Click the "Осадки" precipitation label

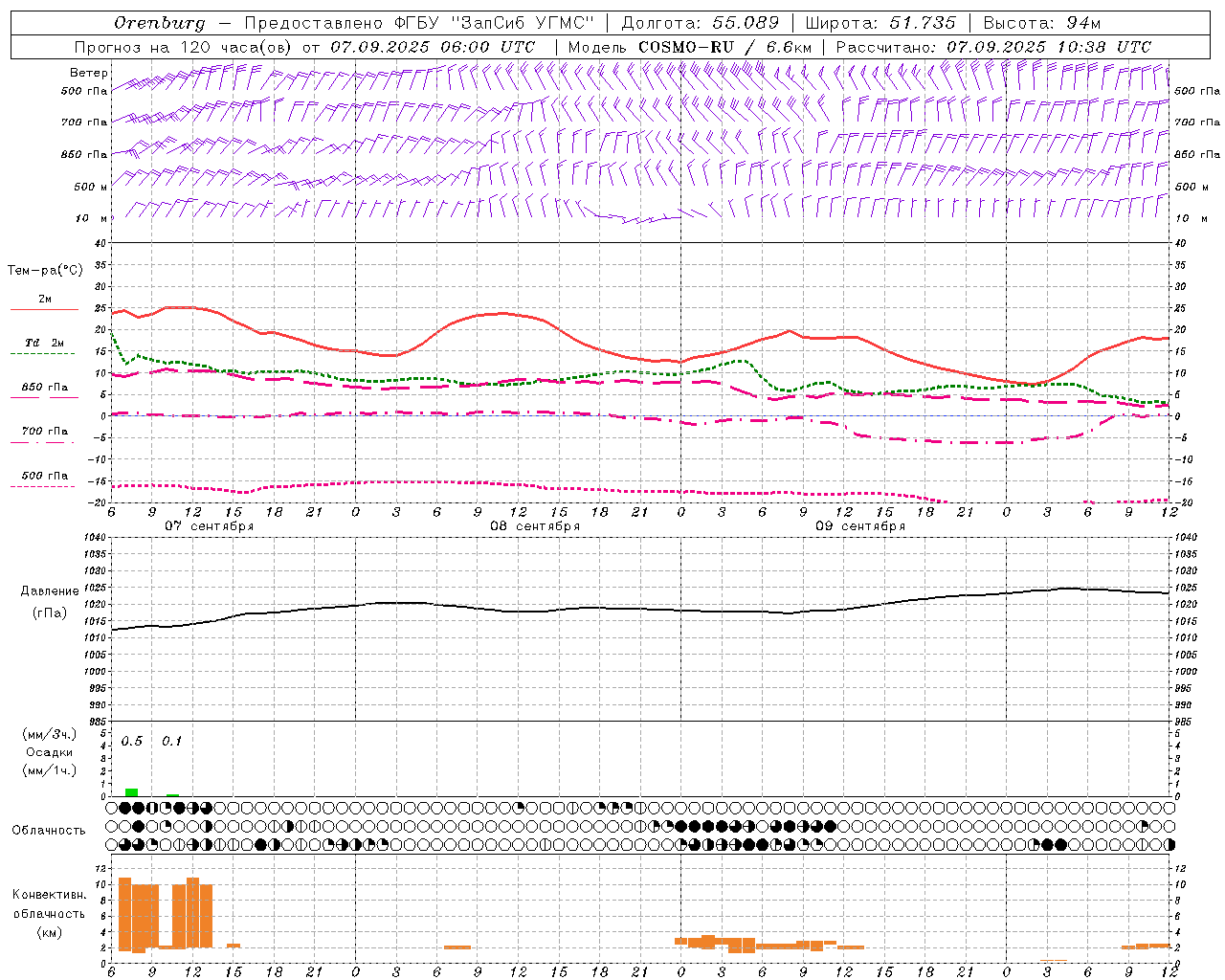click(49, 752)
